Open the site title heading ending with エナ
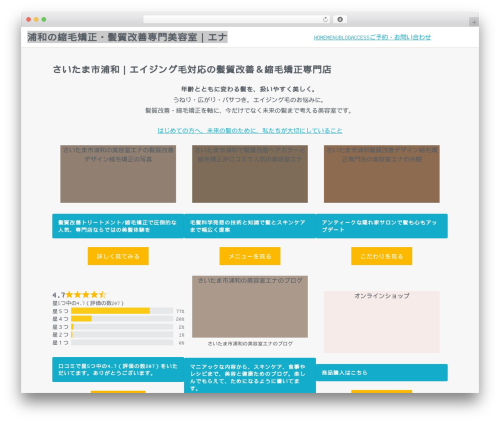Image resolution: width=500 pixels, height=423 pixels. 127,37
